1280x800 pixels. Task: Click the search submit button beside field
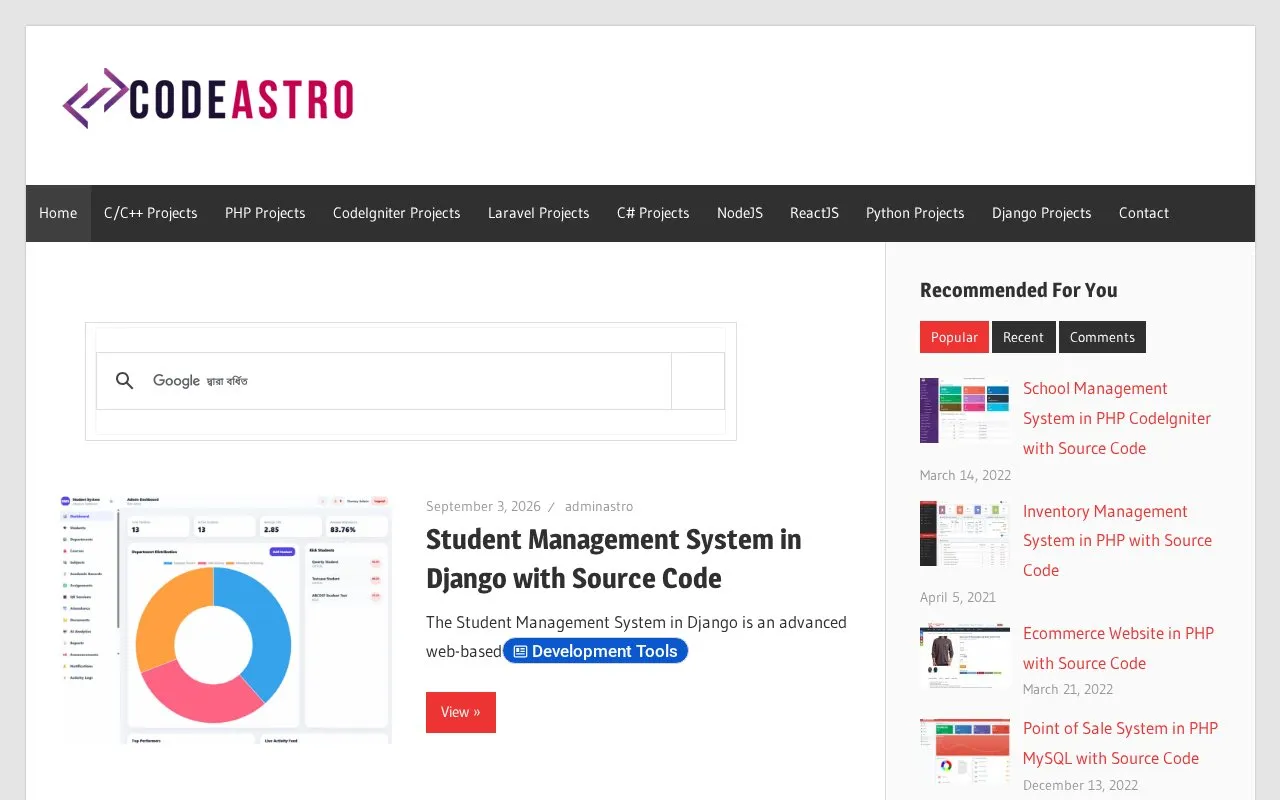698,381
